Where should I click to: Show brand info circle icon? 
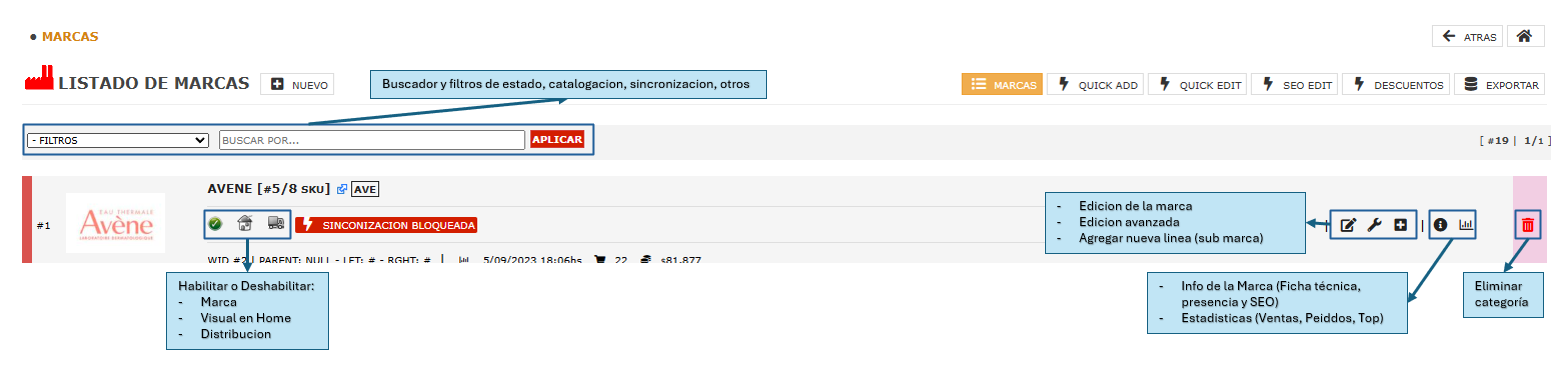click(1441, 225)
